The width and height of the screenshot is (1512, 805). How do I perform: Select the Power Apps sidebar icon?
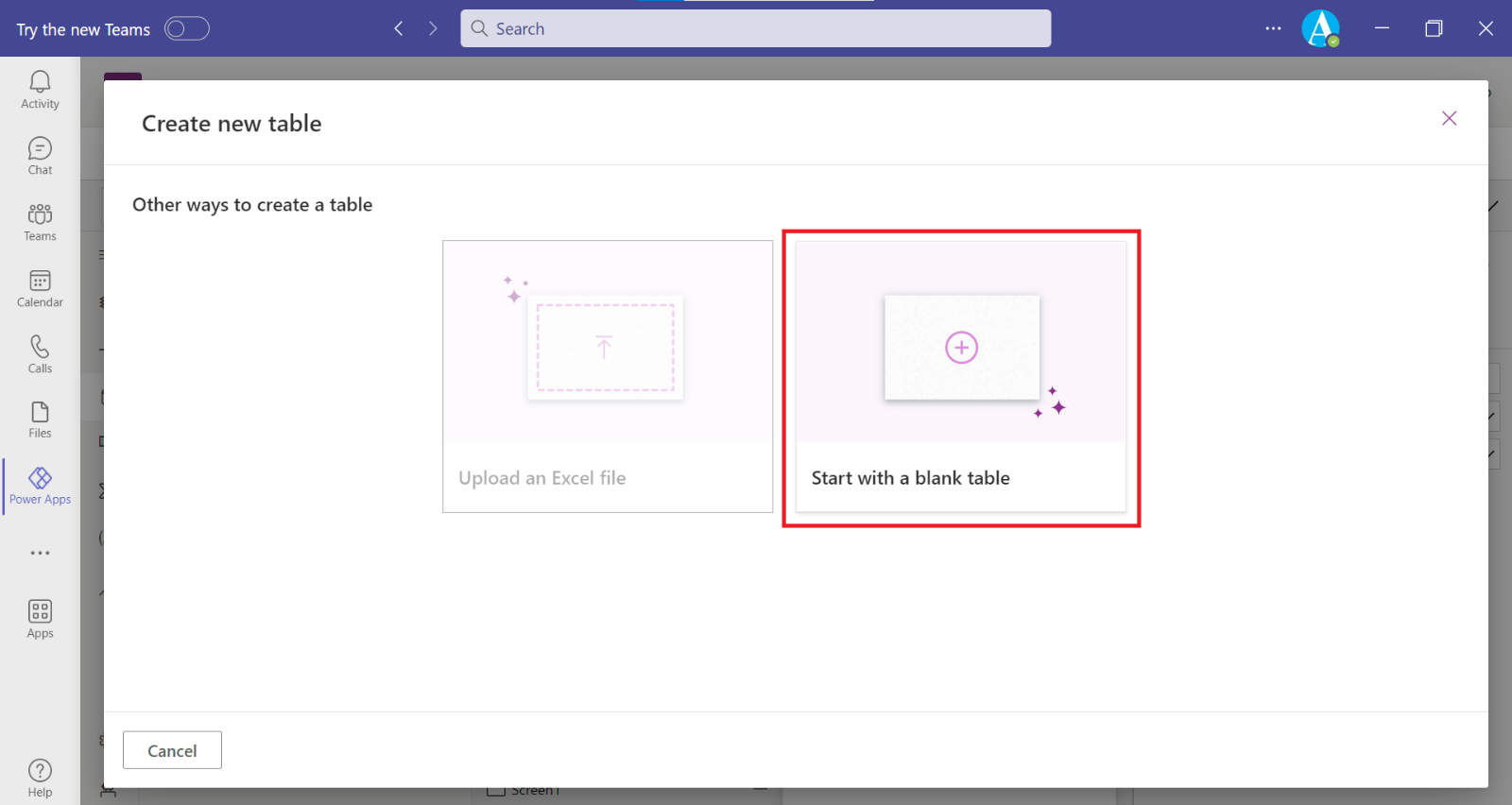pos(40,486)
